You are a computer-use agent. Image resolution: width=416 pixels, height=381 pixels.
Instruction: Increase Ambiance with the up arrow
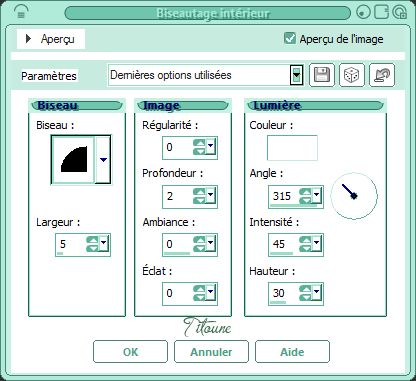(199, 240)
